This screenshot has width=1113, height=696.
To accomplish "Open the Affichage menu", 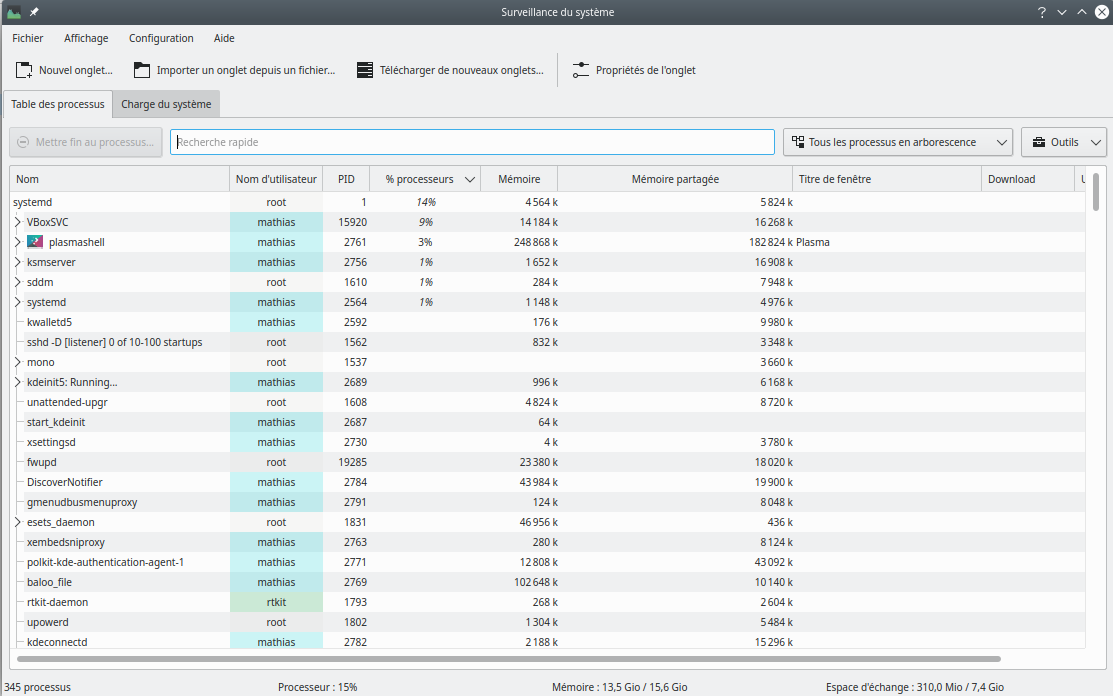I will (86, 38).
